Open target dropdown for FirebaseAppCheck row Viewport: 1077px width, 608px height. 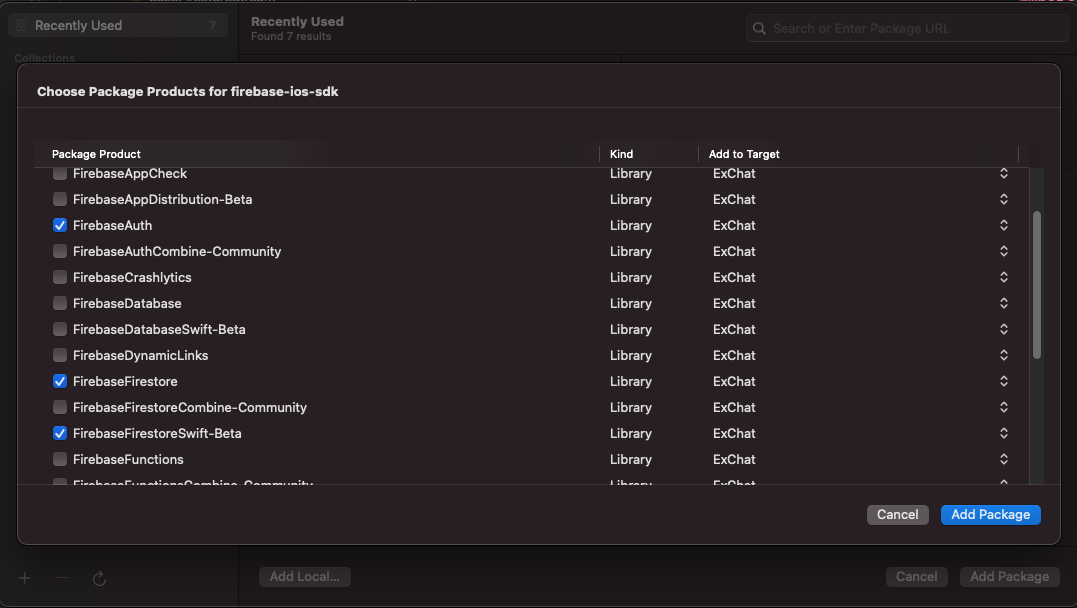[1004, 174]
